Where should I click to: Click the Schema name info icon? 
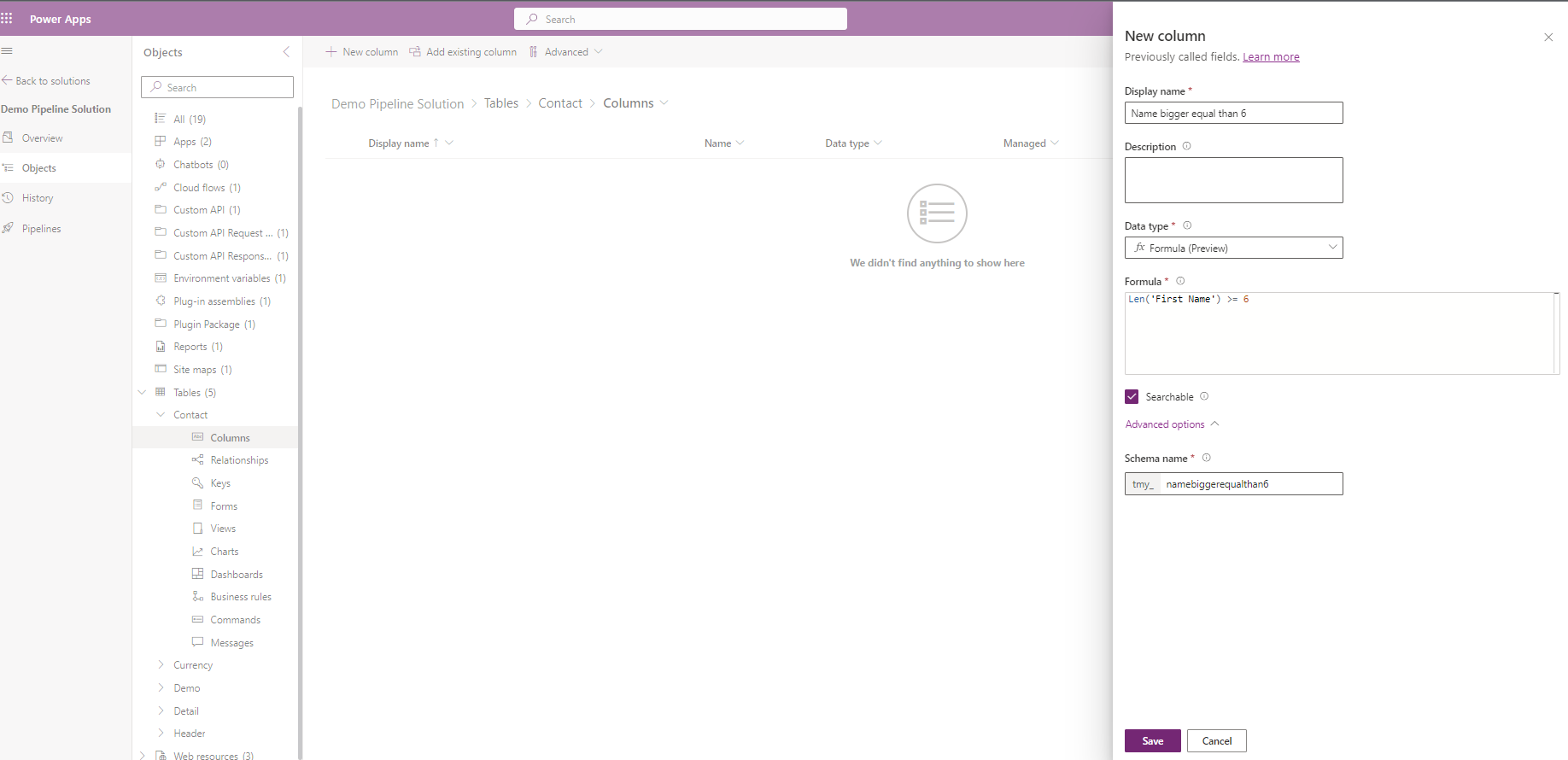pyautogui.click(x=1207, y=458)
